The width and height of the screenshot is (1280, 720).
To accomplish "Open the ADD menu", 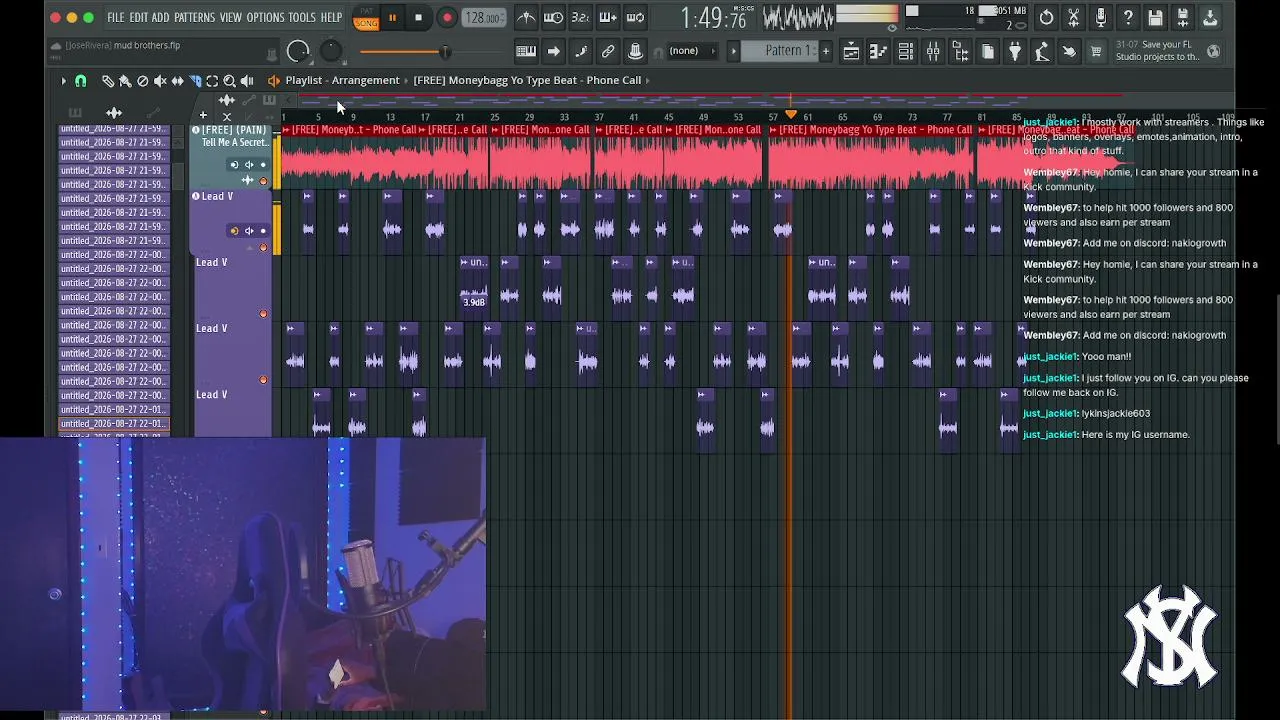I will 161,18.
